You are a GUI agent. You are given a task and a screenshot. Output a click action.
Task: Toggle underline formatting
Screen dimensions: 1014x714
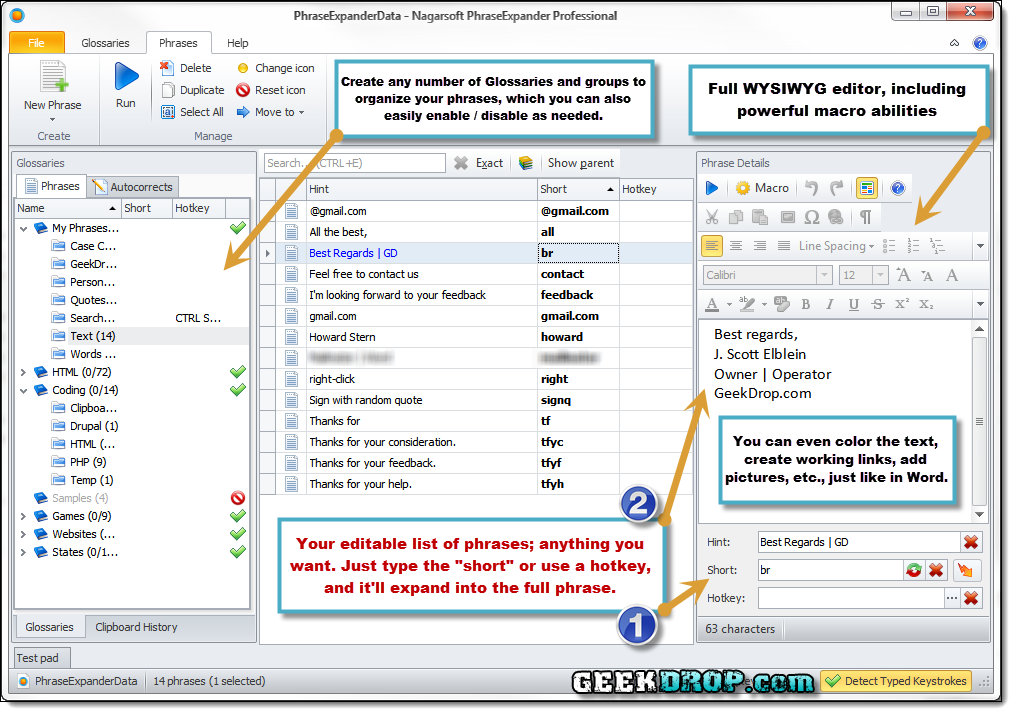click(854, 304)
